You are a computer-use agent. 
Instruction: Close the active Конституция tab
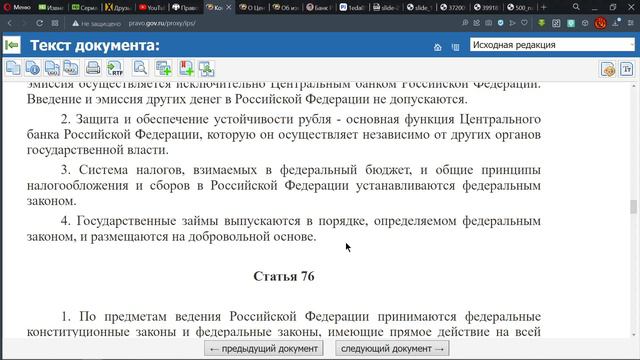(229, 7)
